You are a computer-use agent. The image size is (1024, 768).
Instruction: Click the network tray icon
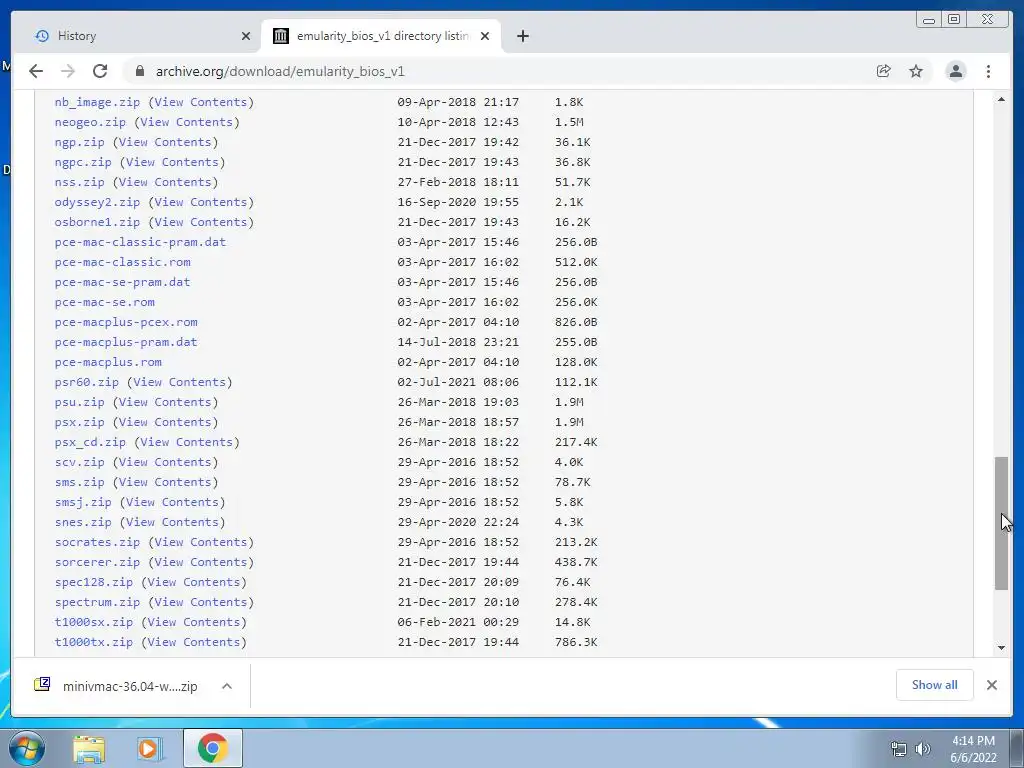click(x=899, y=749)
